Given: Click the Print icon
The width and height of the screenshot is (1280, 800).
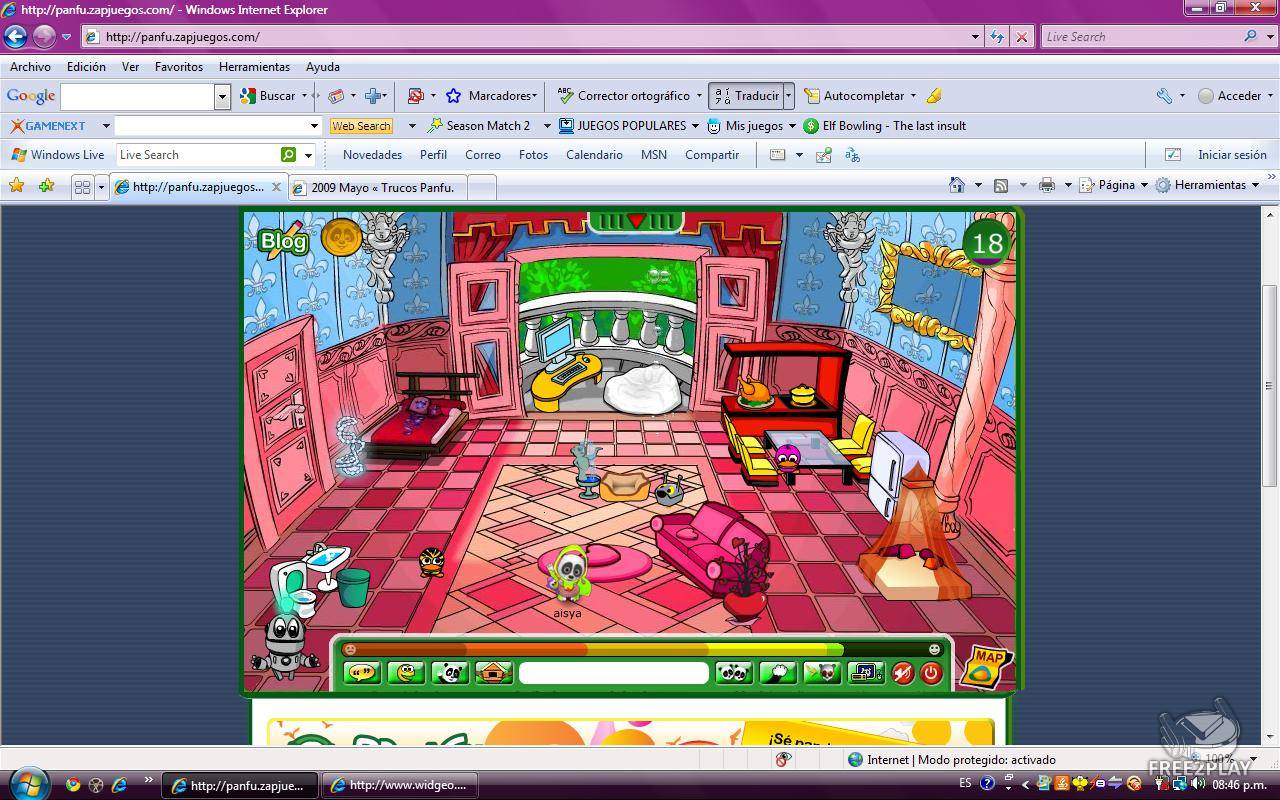Looking at the screenshot, I should click(1047, 185).
